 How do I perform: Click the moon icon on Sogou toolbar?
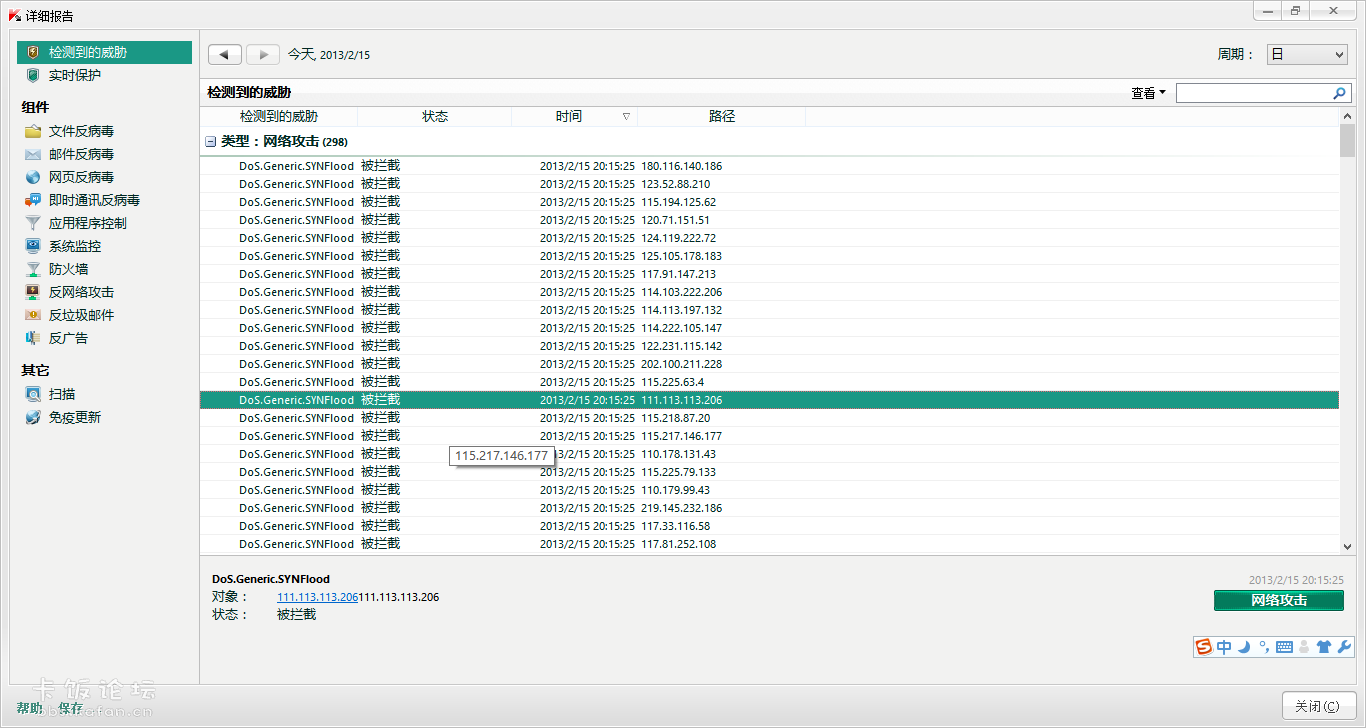point(1245,647)
